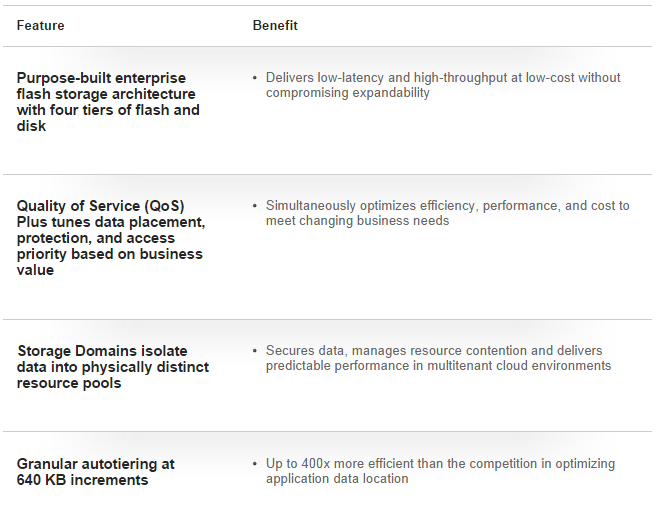This screenshot has height=520, width=657.
Task: Click the text 'application data location'
Action: [337, 479]
